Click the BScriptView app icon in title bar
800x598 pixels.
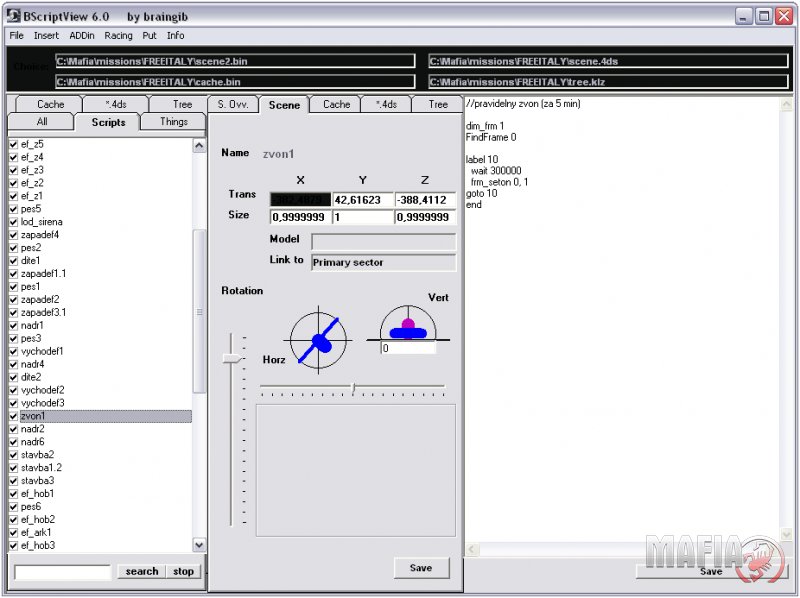click(x=11, y=16)
